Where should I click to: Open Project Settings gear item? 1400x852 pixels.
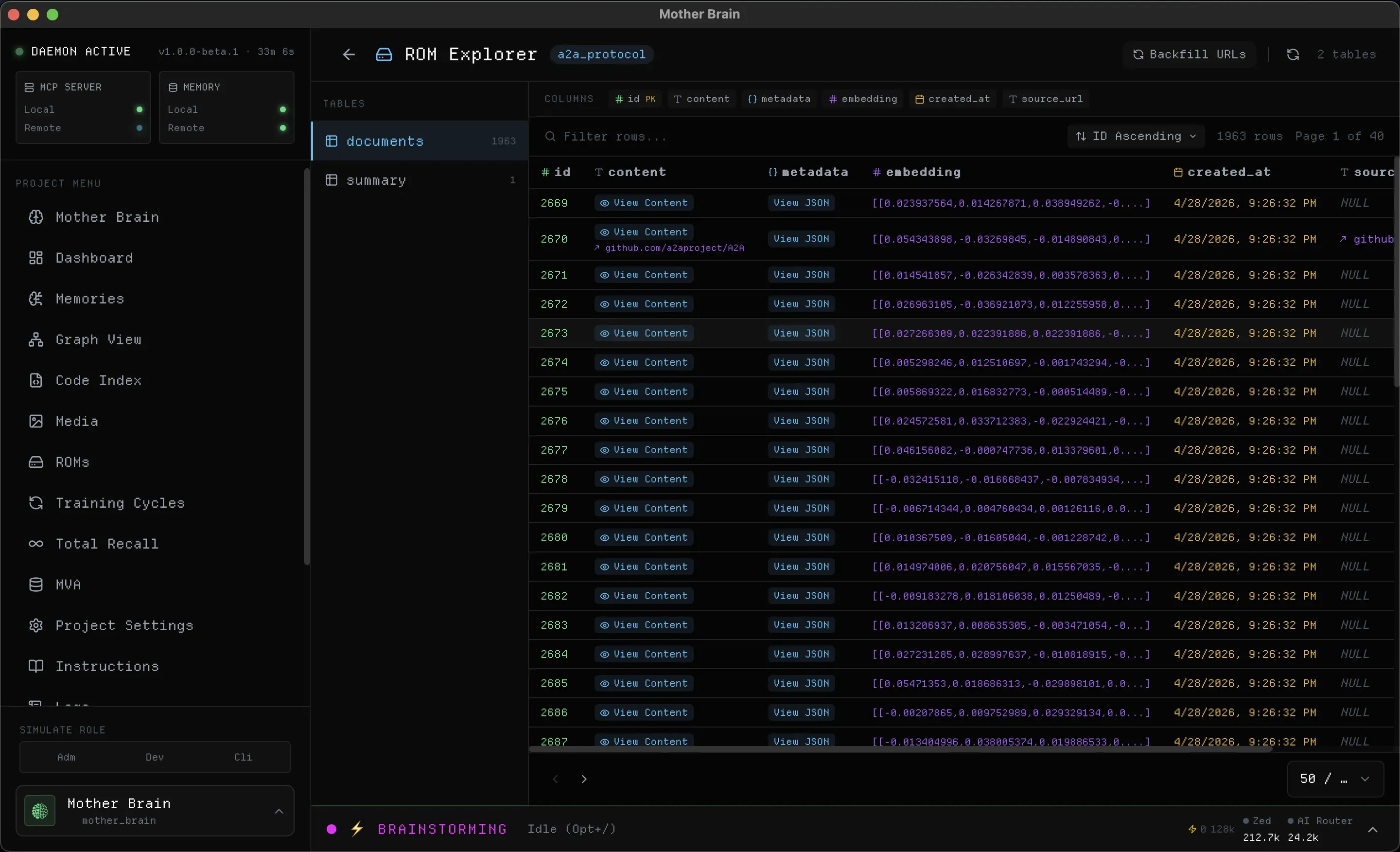(111, 626)
